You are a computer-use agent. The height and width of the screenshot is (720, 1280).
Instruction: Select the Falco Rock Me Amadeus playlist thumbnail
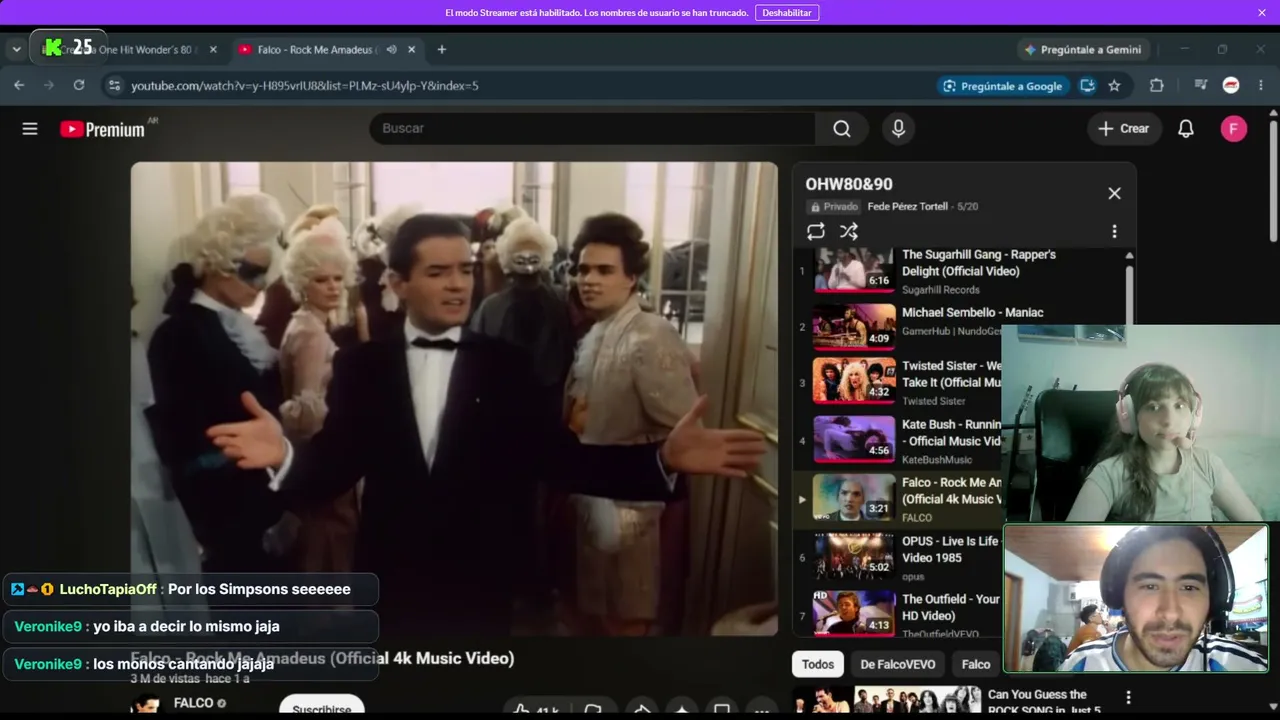pos(854,498)
